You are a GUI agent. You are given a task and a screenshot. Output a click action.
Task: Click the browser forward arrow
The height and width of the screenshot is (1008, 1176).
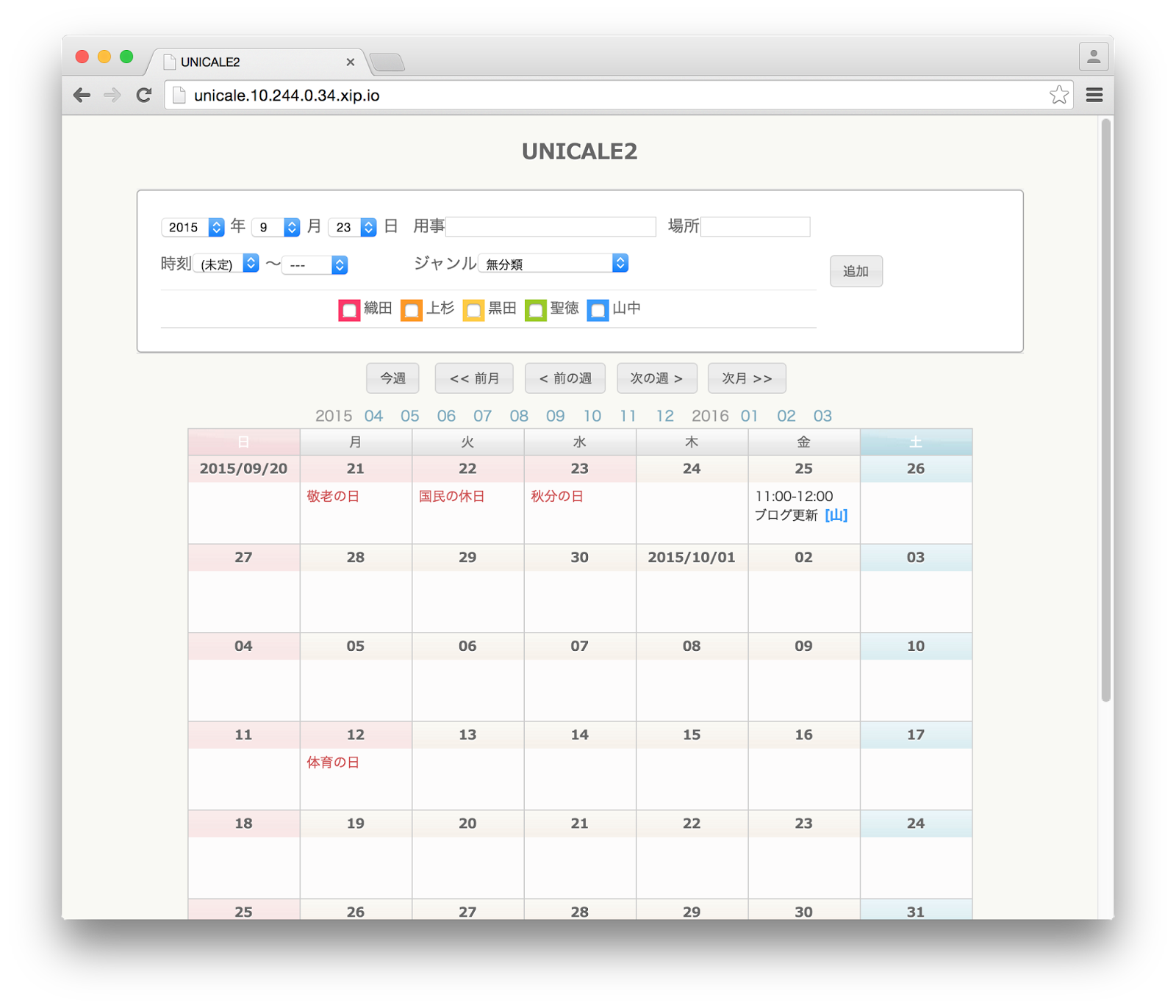coord(112,95)
